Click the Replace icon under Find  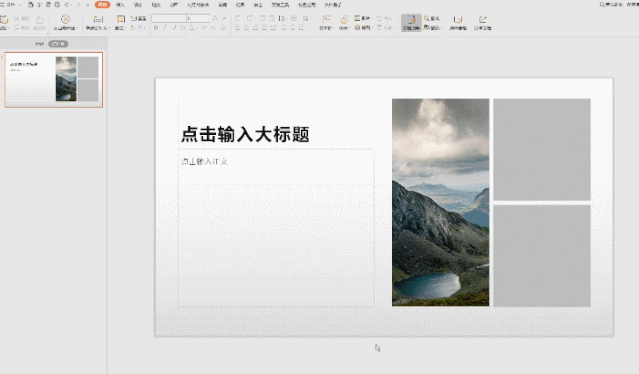426,27
